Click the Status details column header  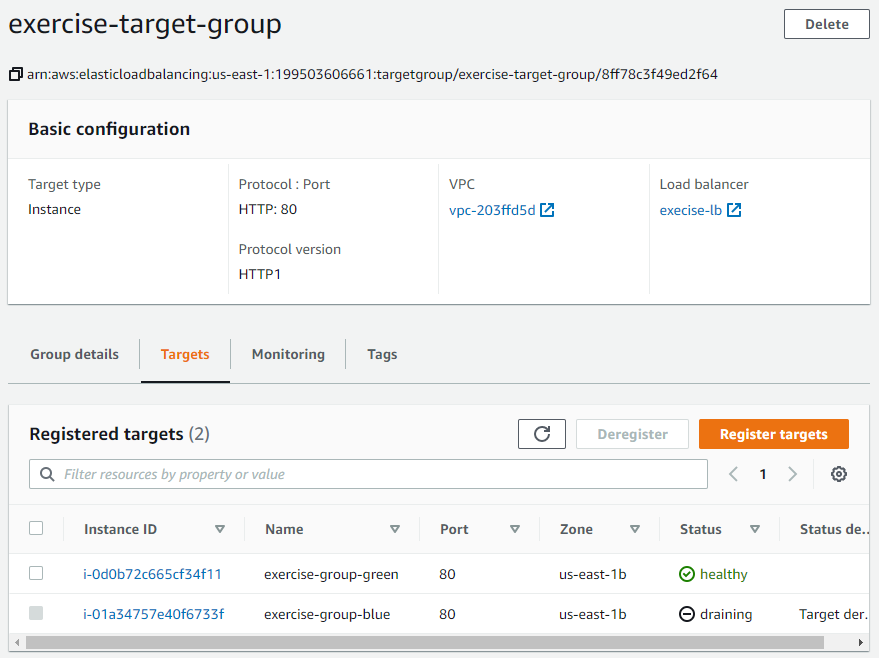tap(834, 529)
